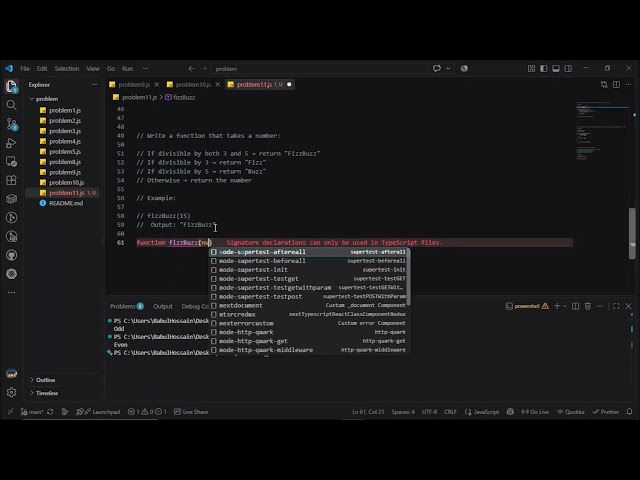Switch to the Output panel tab

point(162,306)
